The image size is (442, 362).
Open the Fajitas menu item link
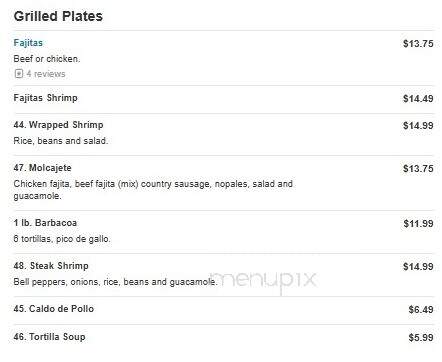click(28, 43)
